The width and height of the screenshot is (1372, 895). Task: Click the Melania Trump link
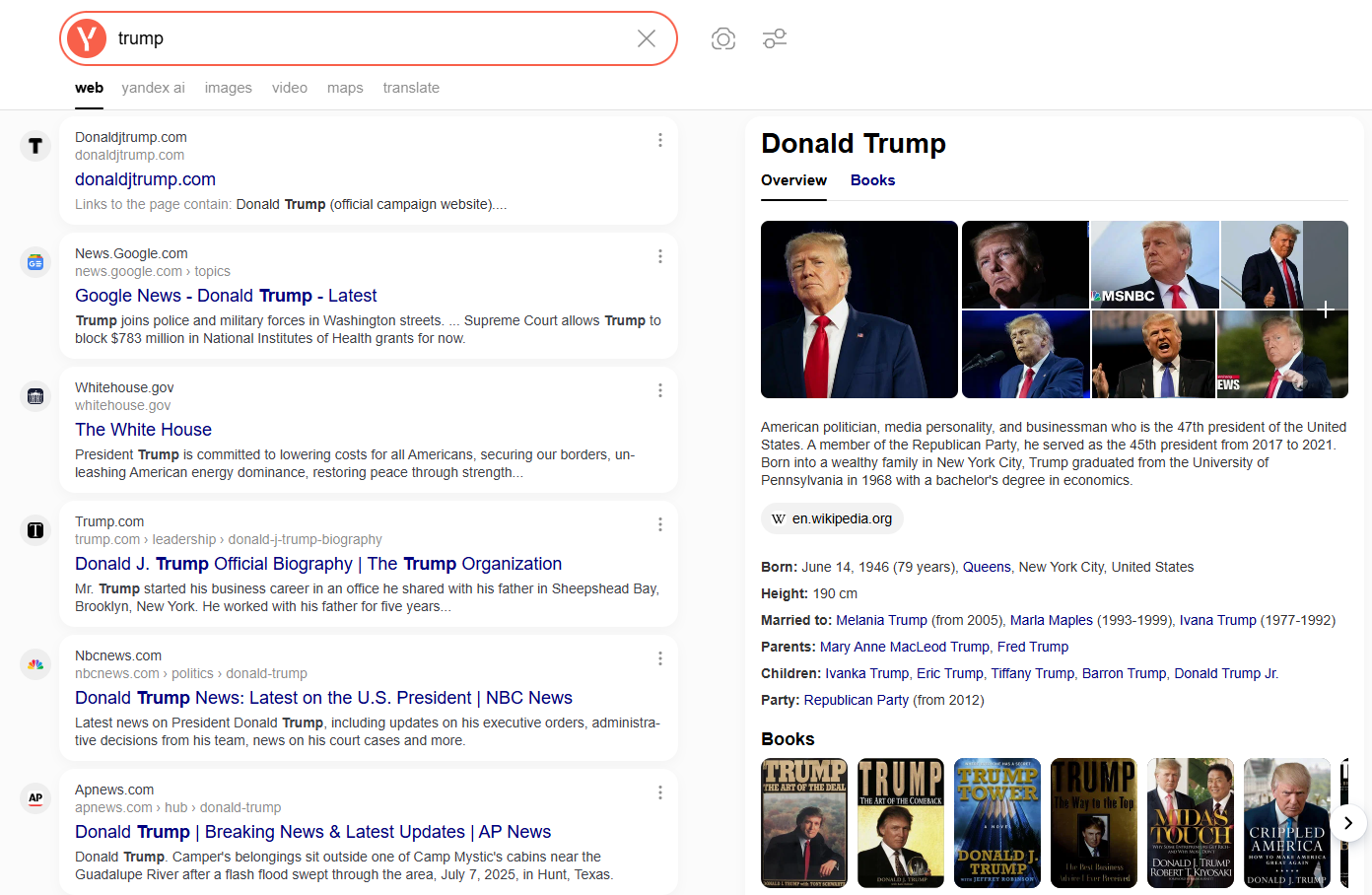coord(881,620)
